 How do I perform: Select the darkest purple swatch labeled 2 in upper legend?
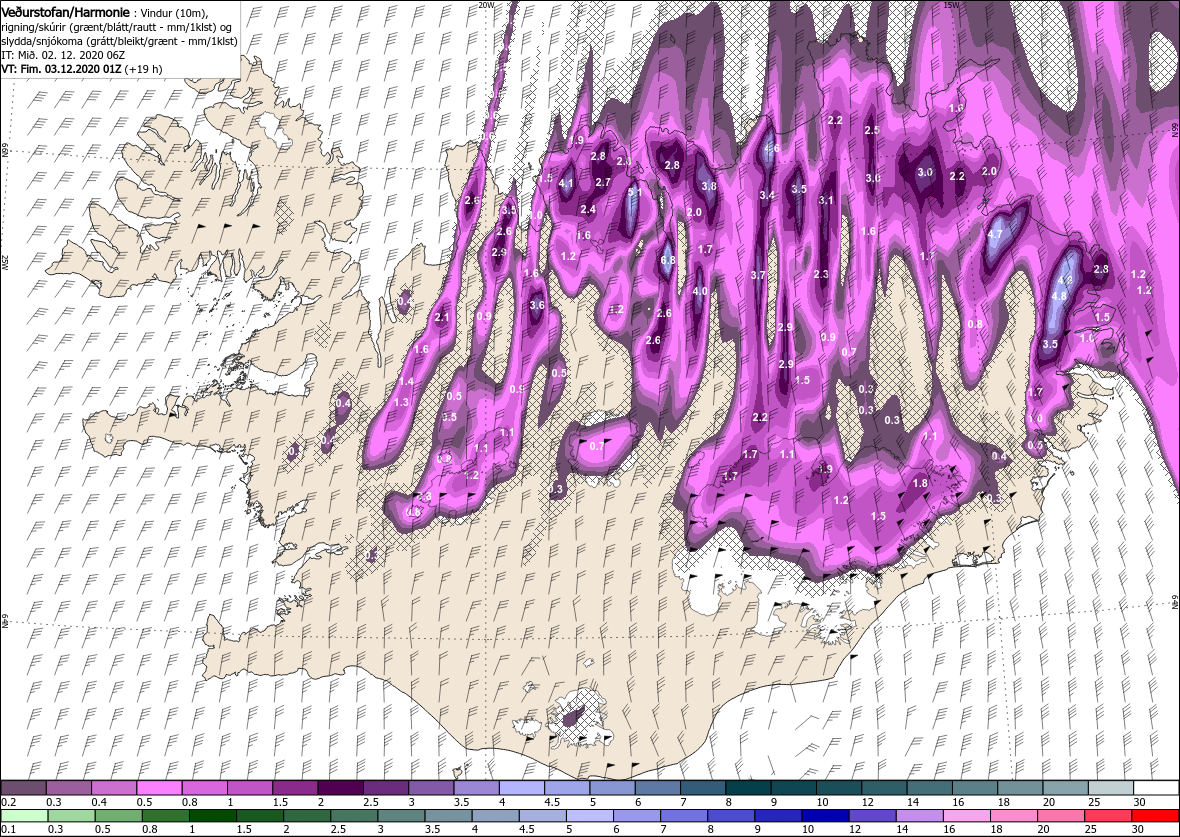pyautogui.click(x=340, y=788)
